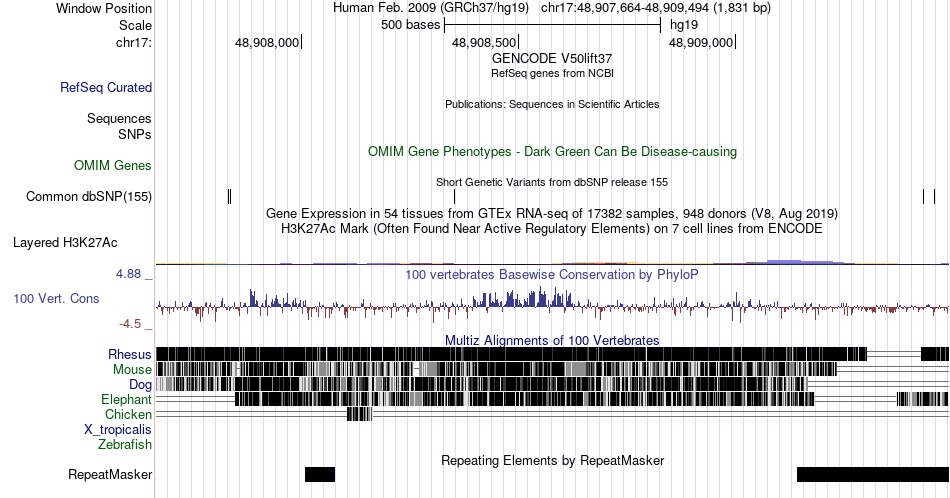This screenshot has height=498, width=950.
Task: Click 'RefSeq genes from NCBI' title
Action: point(552,73)
